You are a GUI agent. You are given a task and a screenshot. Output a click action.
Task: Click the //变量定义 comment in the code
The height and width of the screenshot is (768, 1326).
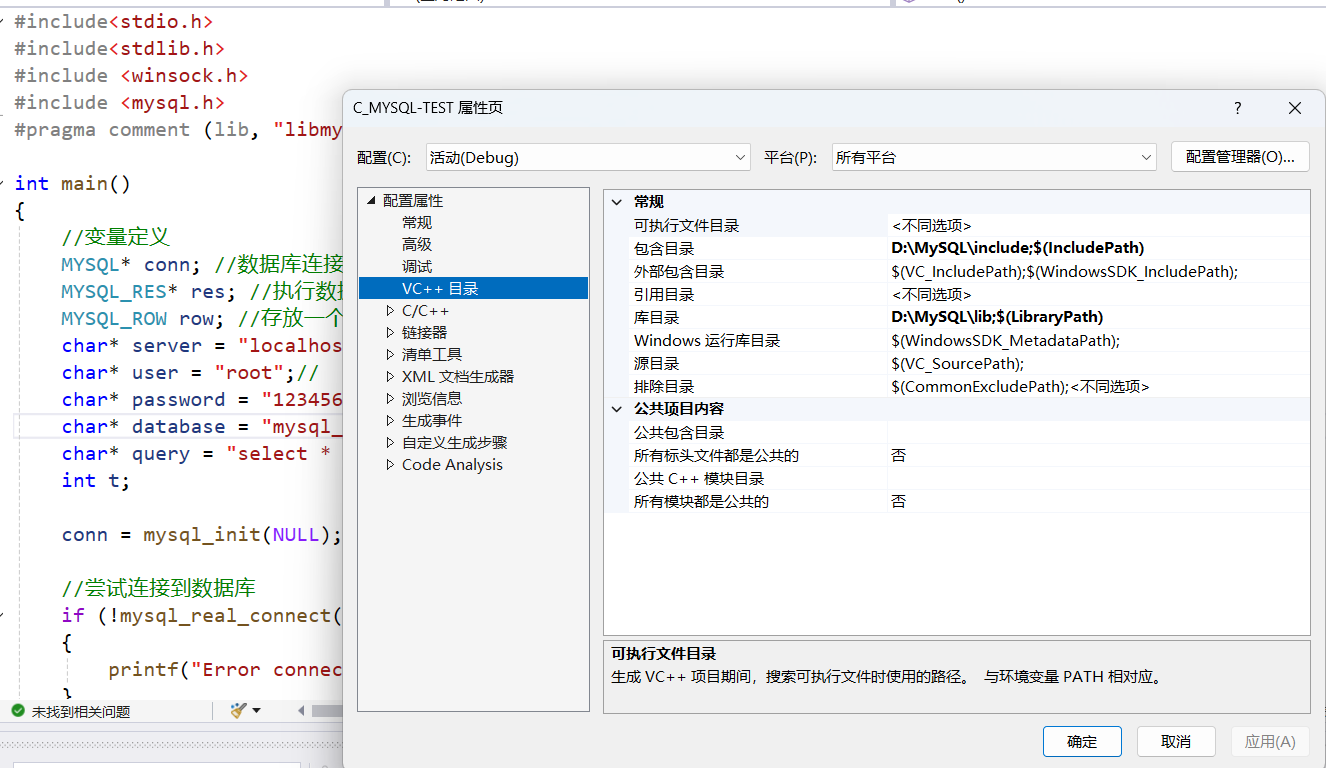pyautogui.click(x=115, y=237)
